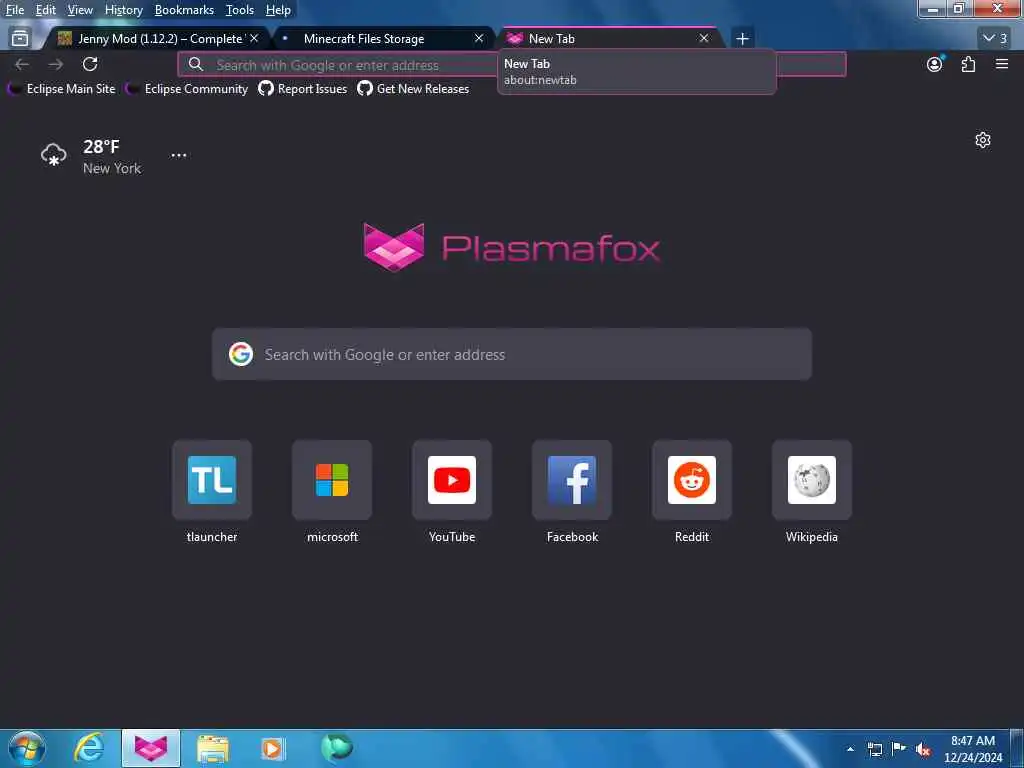Viewport: 1024px width, 768px height.
Task: Click the back navigation arrow
Action: pos(22,64)
